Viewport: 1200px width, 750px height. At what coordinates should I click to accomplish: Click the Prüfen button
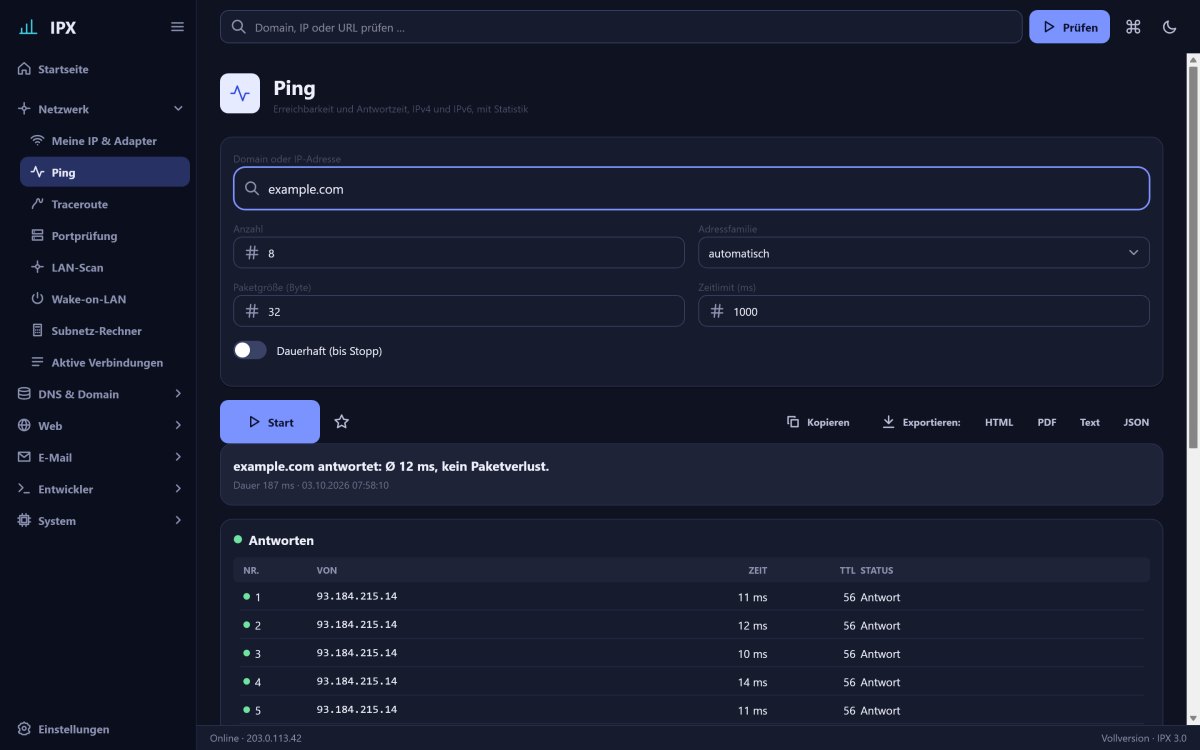click(1069, 27)
